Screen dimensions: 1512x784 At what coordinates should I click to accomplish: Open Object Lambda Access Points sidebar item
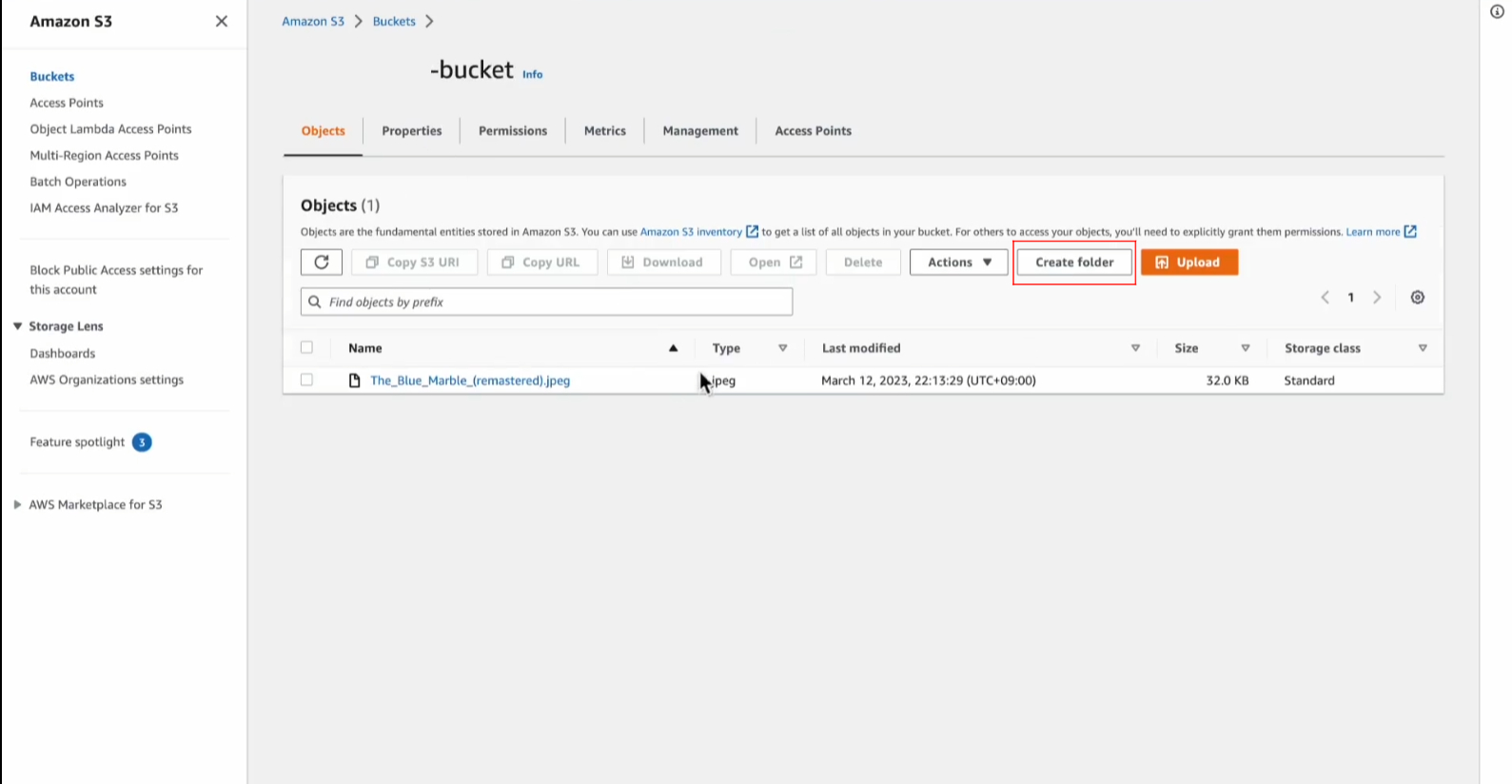pos(110,129)
